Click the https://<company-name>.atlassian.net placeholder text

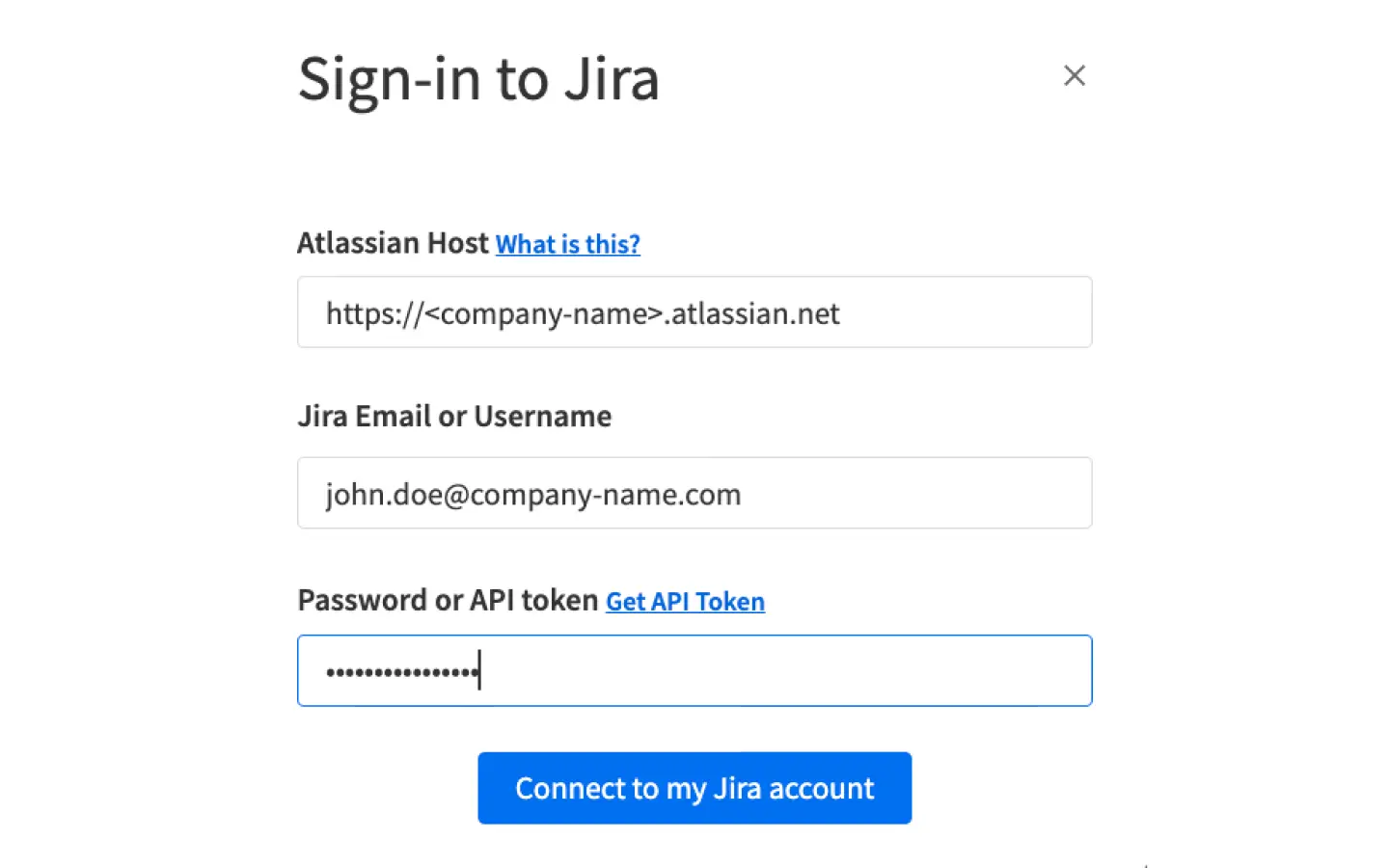point(583,313)
